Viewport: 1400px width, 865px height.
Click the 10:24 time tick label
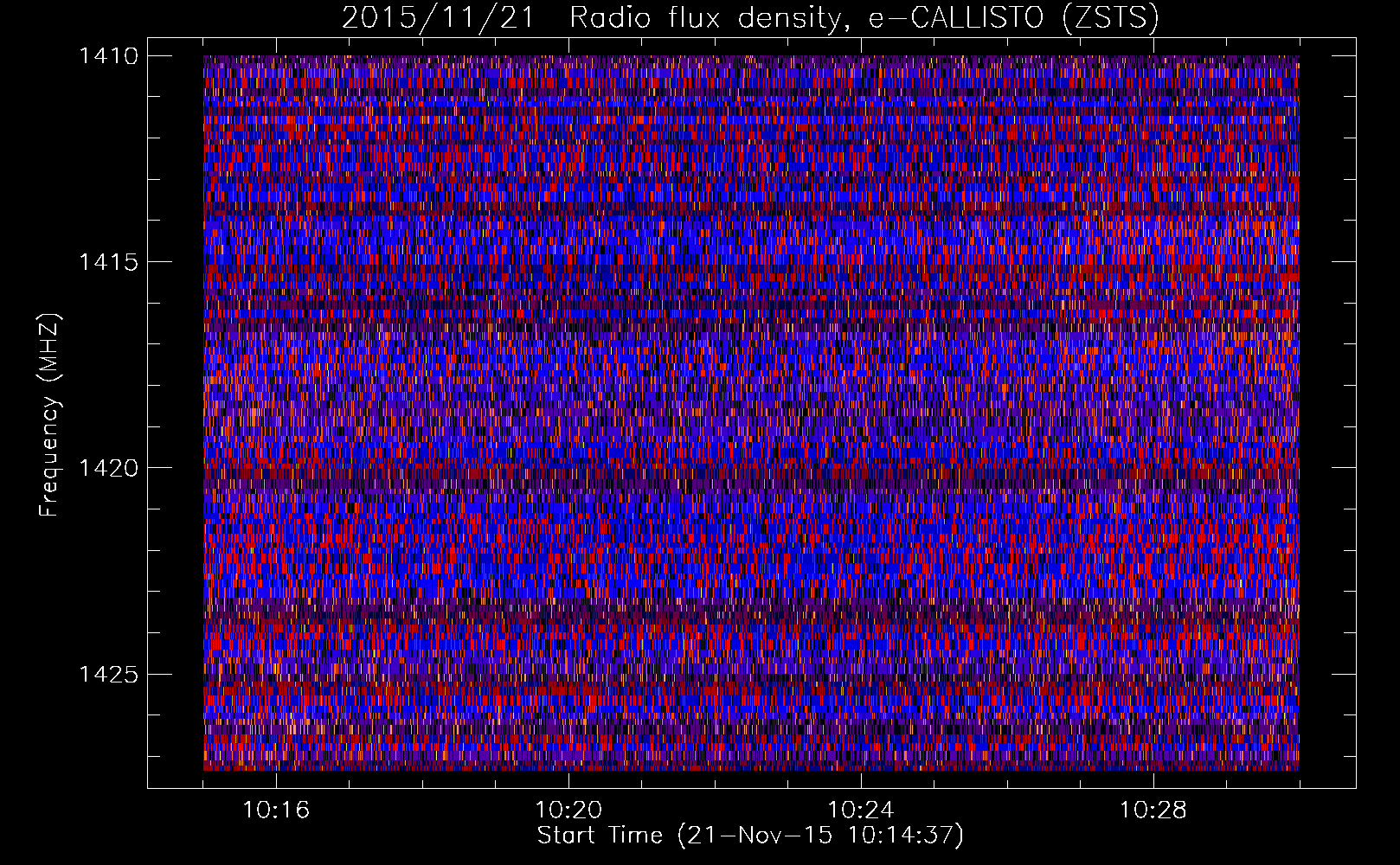click(861, 810)
